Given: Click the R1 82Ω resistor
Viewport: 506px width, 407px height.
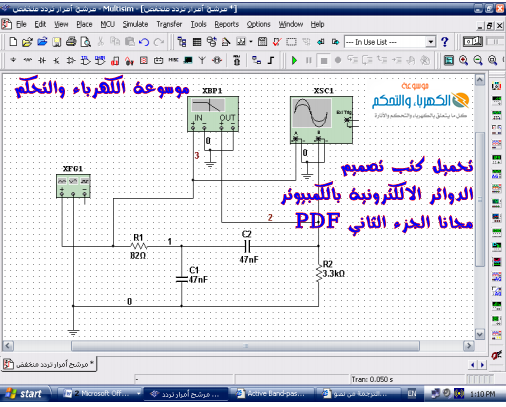Looking at the screenshot, I should point(139,246).
